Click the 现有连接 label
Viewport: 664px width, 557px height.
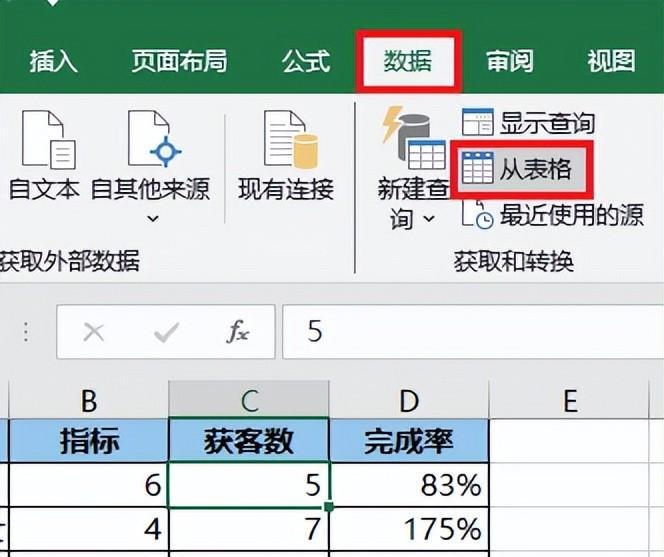click(286, 189)
